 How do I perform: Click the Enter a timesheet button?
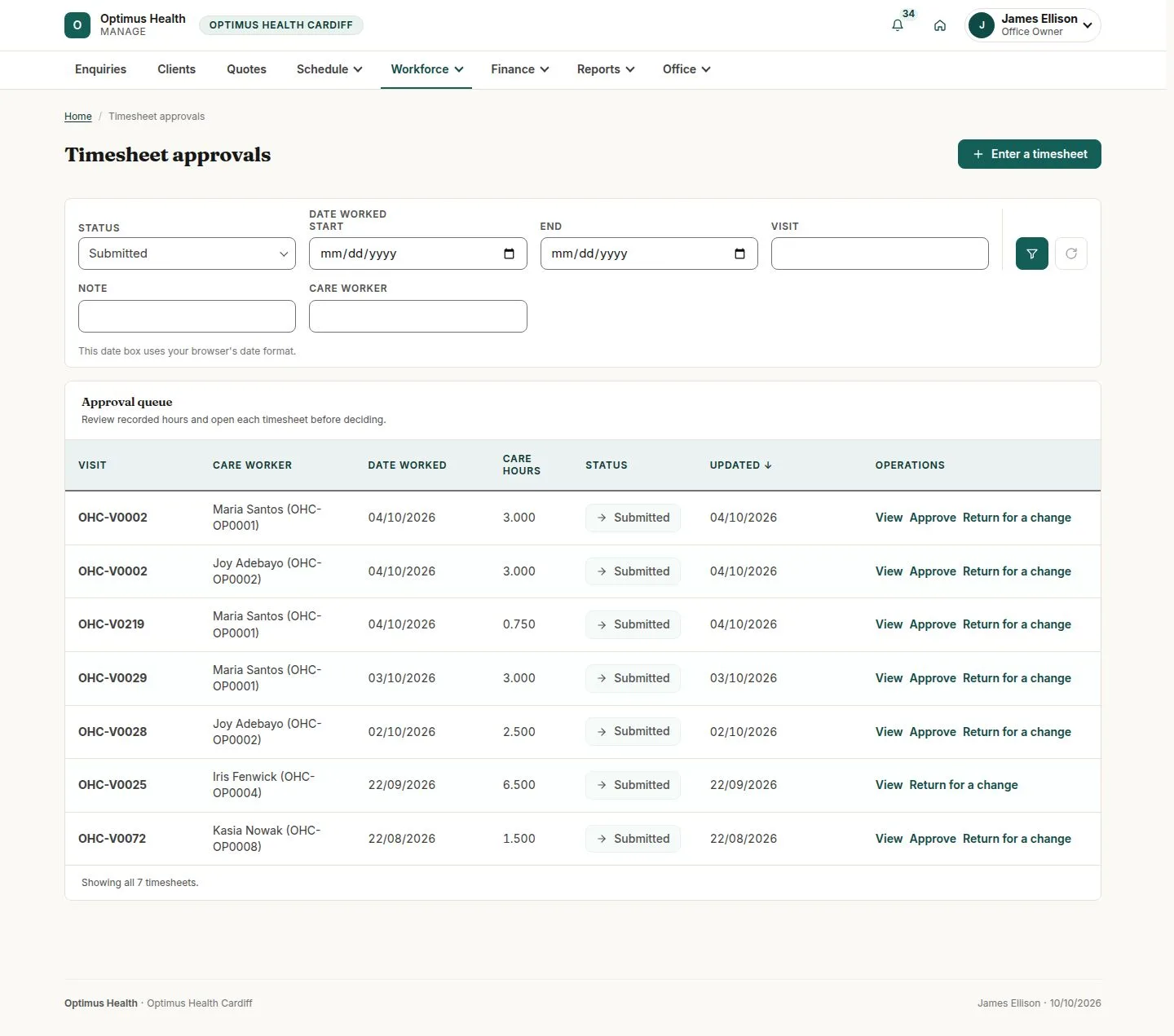tap(1030, 154)
